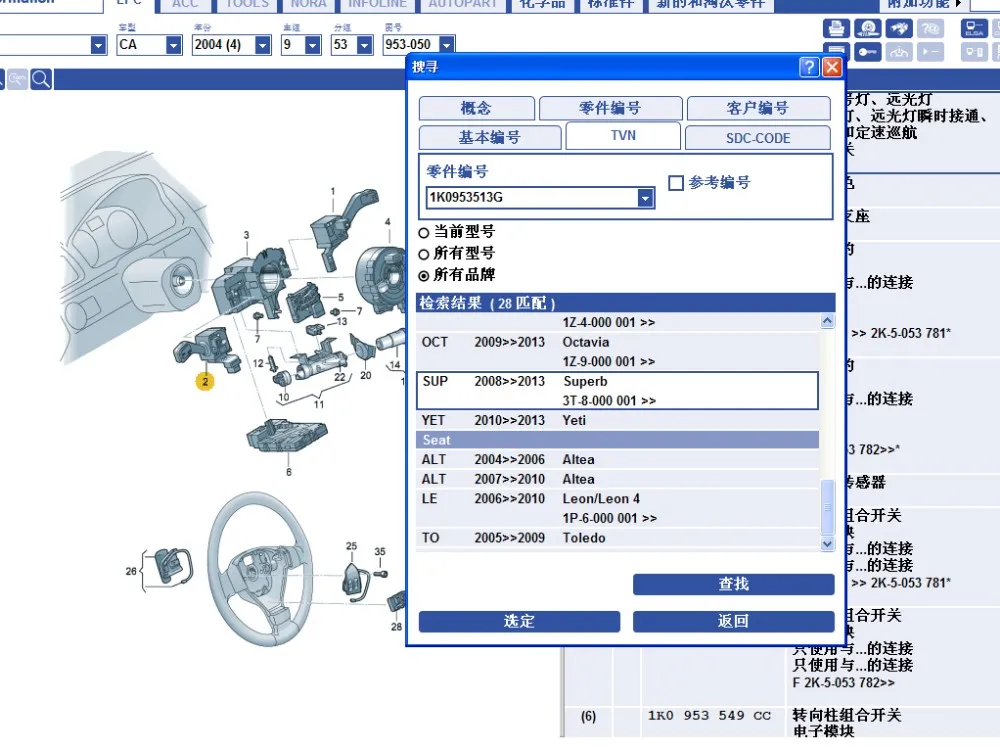Click the help question-mark in search dialog title
The image size is (1000, 747).
809,67
